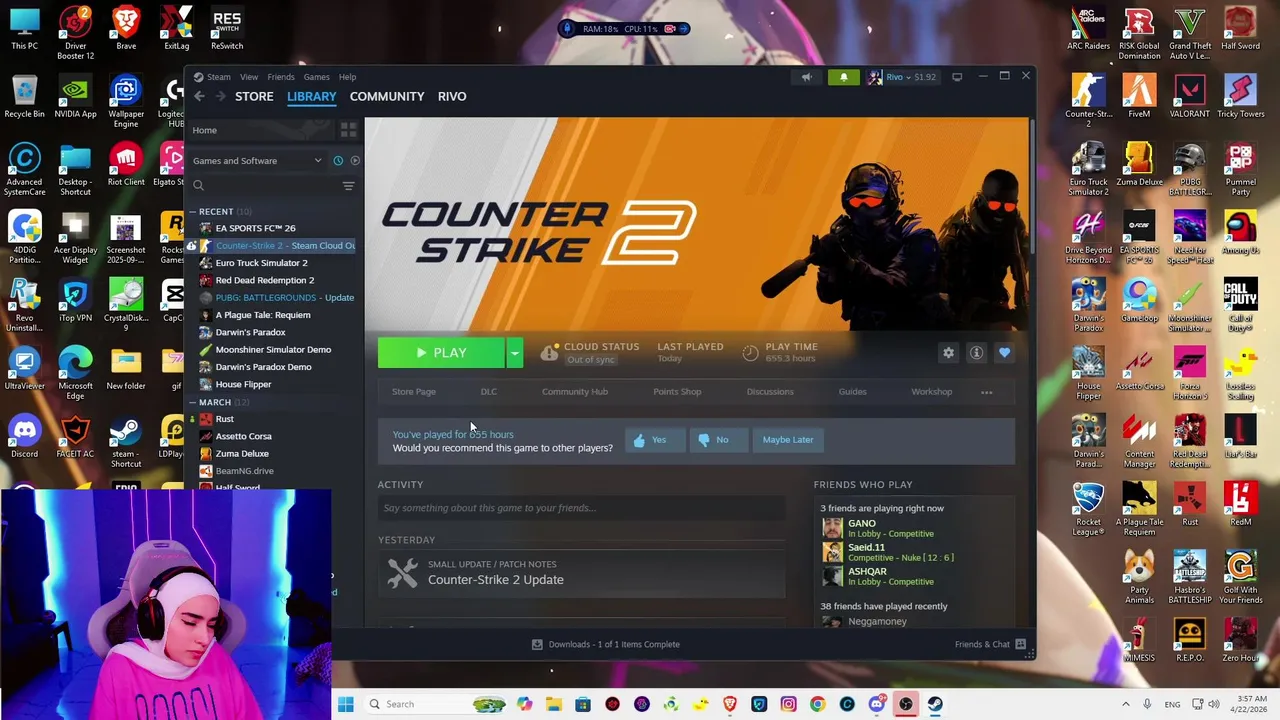Image resolution: width=1280 pixels, height=720 pixels.
Task: Open the green Steam notifications bell
Action: tap(843, 77)
